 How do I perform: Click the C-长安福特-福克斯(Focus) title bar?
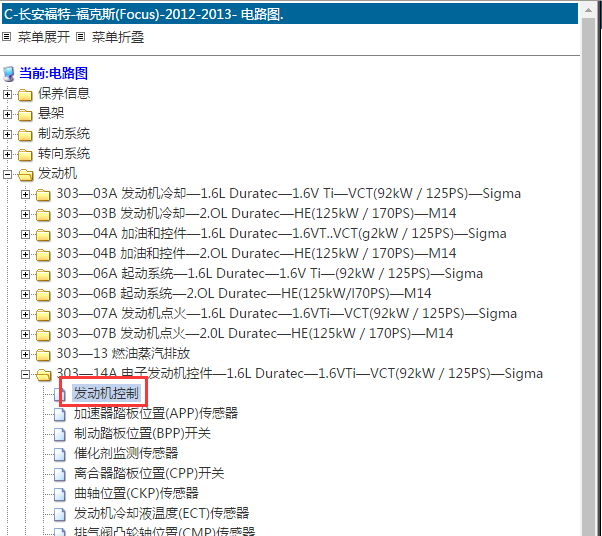(x=290, y=14)
